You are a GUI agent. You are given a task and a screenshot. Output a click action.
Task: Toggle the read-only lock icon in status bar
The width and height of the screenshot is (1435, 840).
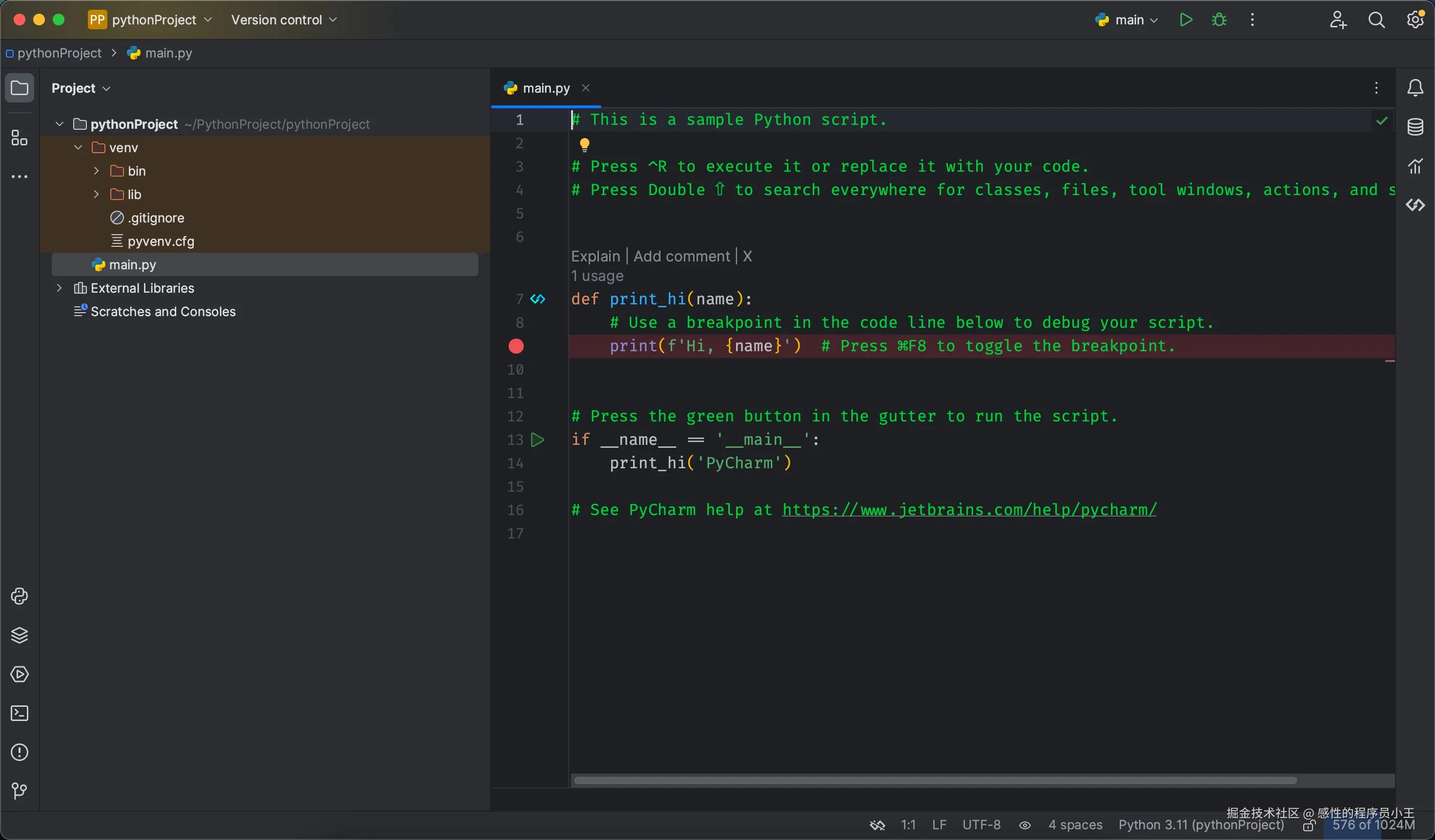[1309, 826]
